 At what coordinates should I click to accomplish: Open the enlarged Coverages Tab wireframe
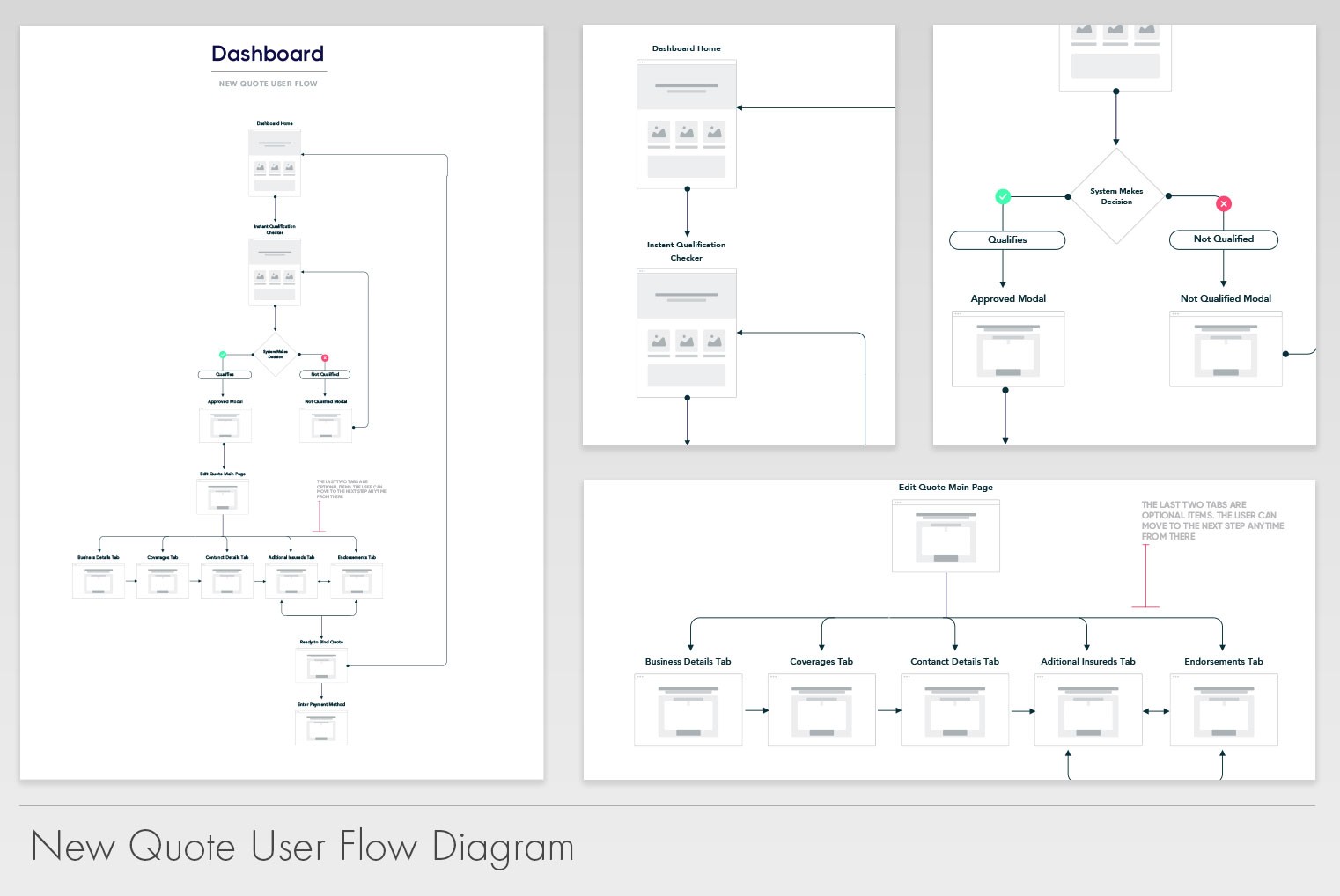point(821,710)
